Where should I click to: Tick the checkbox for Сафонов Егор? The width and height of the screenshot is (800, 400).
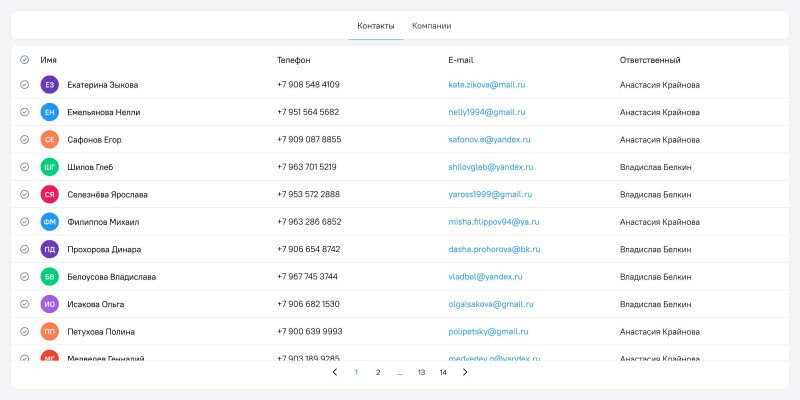tap(24, 139)
